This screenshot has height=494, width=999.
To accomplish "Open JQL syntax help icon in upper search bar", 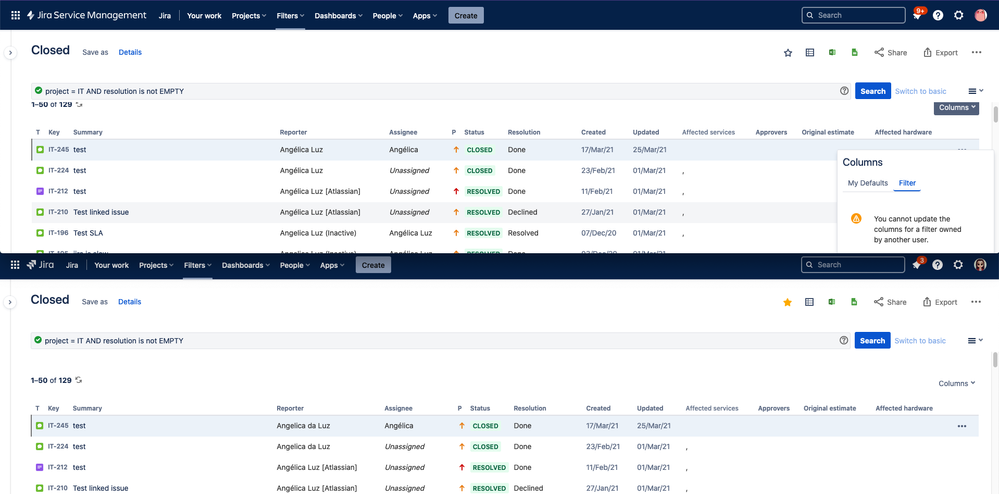I will pos(844,91).
